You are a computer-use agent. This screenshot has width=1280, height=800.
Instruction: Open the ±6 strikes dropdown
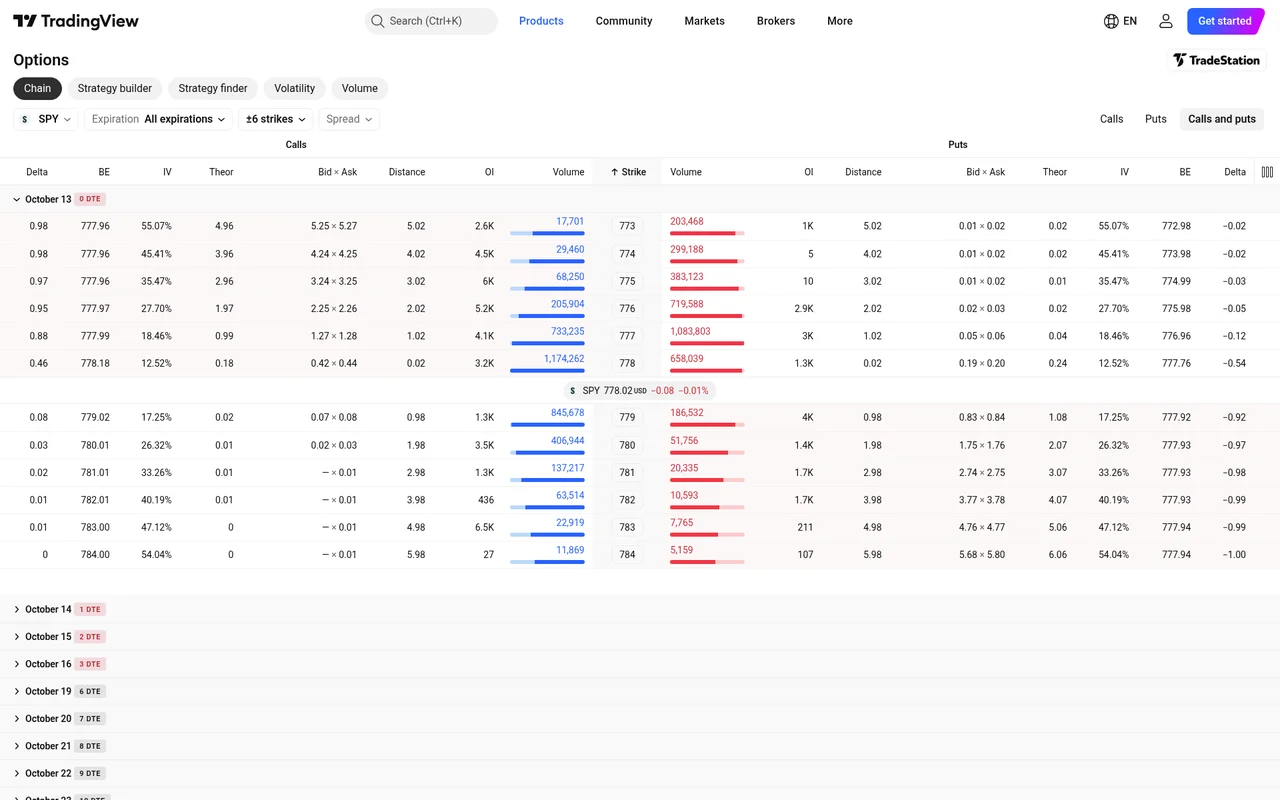click(x=275, y=119)
